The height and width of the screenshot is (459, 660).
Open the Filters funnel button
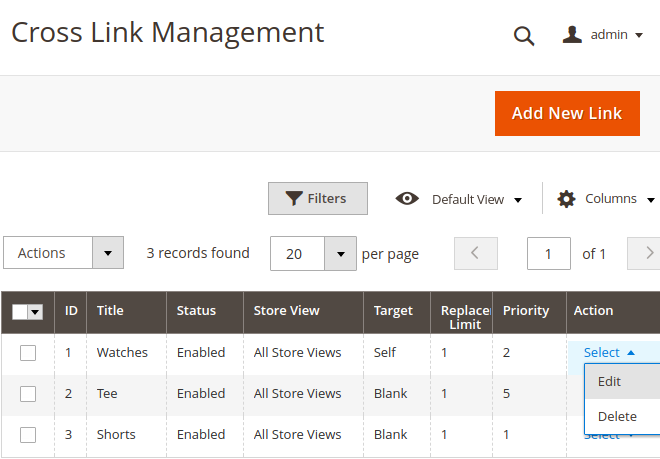(x=317, y=199)
